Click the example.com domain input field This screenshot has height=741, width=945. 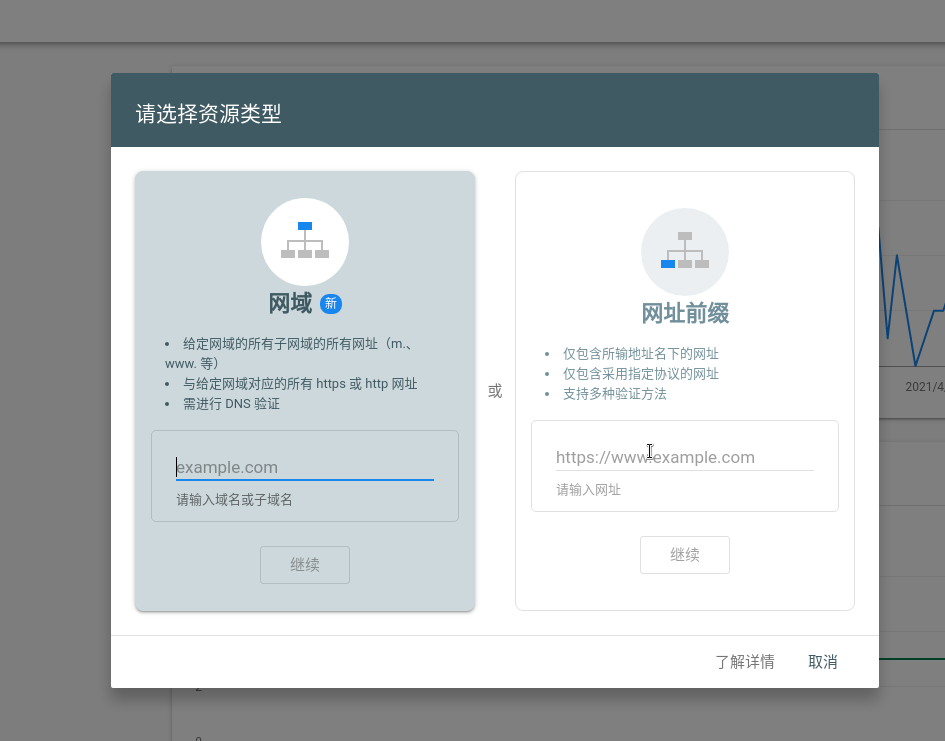305,467
